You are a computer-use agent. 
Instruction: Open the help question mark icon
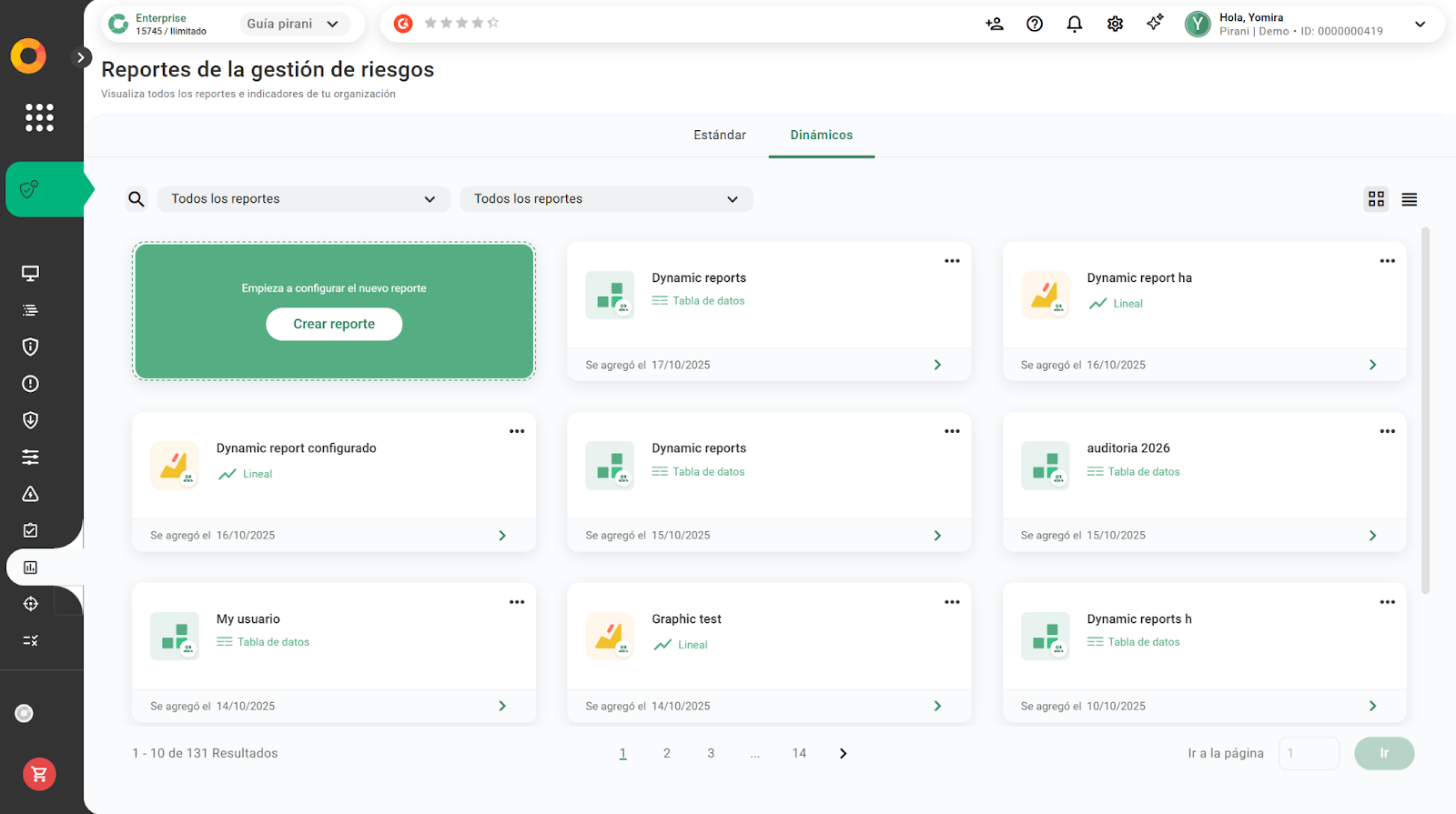pos(1035,25)
